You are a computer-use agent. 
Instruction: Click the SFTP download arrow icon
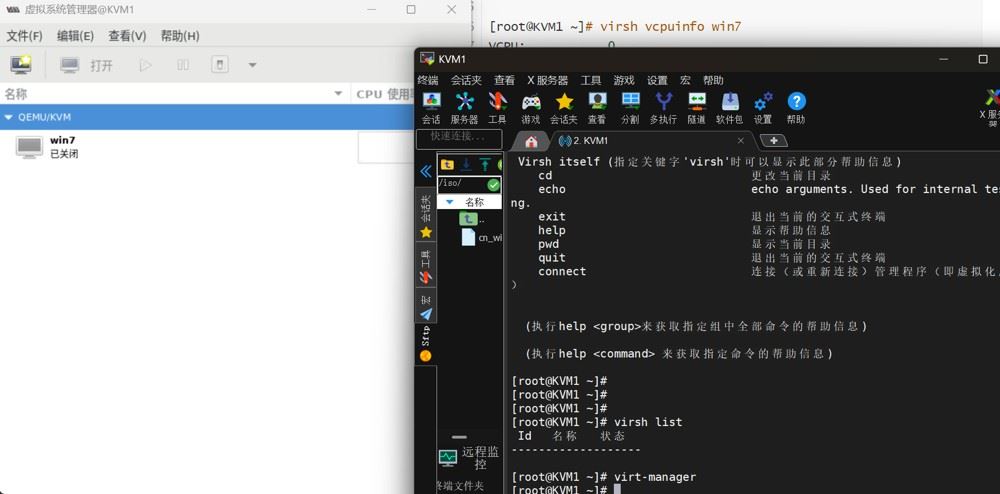(x=466, y=164)
